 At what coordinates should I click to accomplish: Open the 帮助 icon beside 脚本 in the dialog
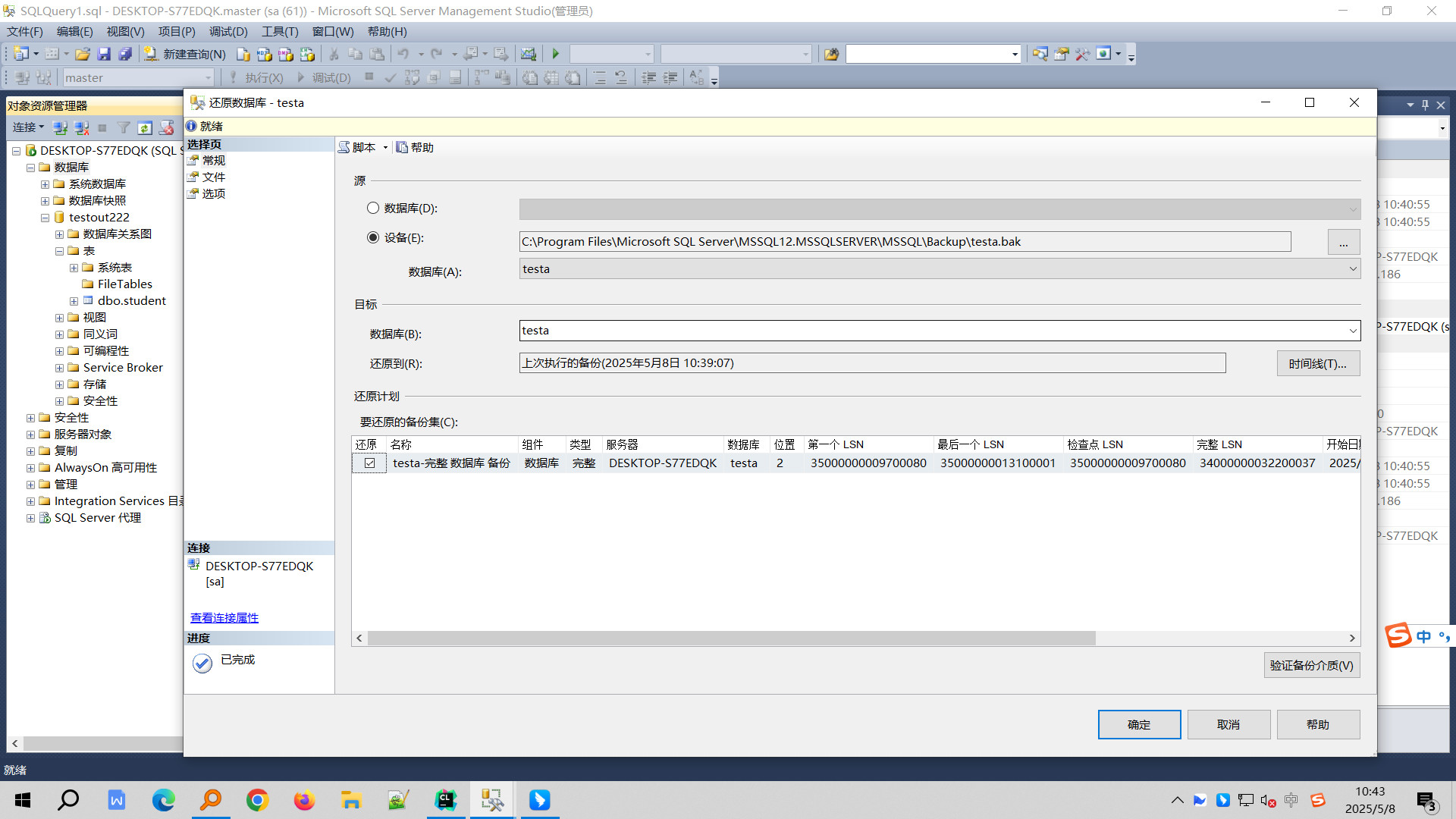coord(414,147)
